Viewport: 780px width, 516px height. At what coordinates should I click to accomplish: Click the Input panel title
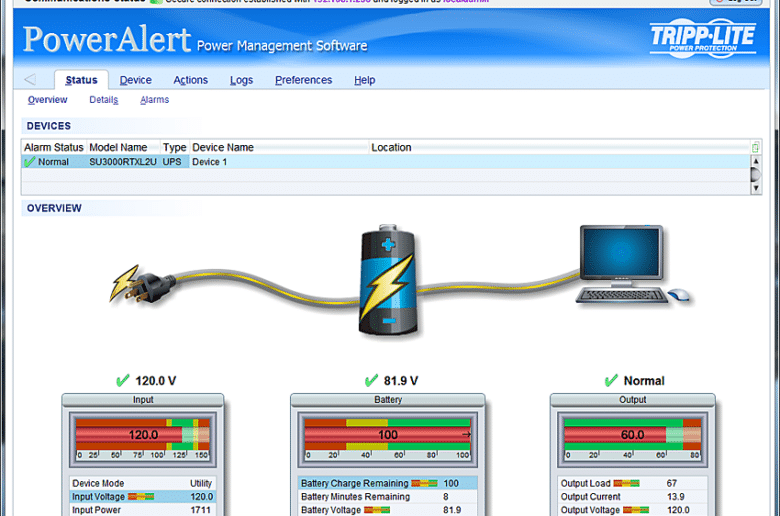coord(143,400)
